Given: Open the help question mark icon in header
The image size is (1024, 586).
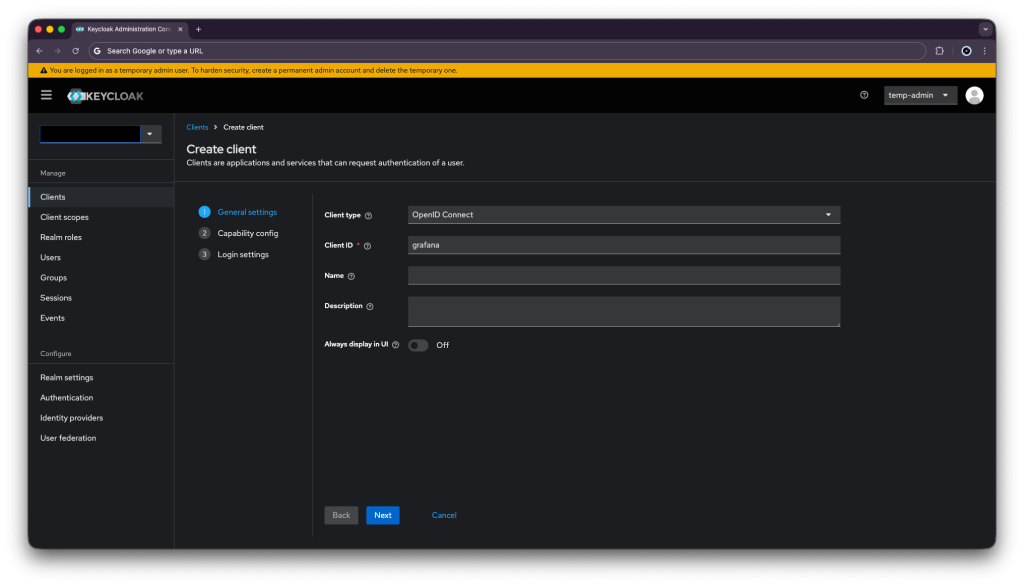Looking at the screenshot, I should [864, 95].
